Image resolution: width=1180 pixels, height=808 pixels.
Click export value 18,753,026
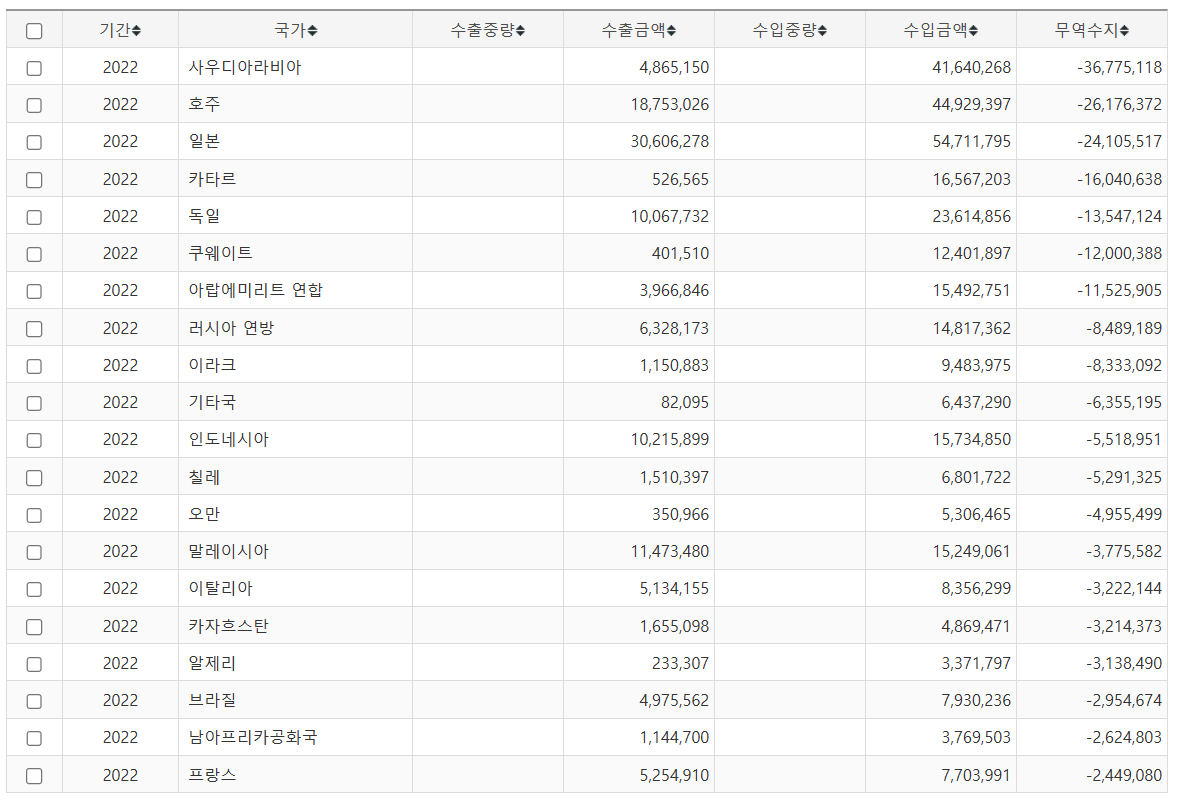(x=670, y=104)
